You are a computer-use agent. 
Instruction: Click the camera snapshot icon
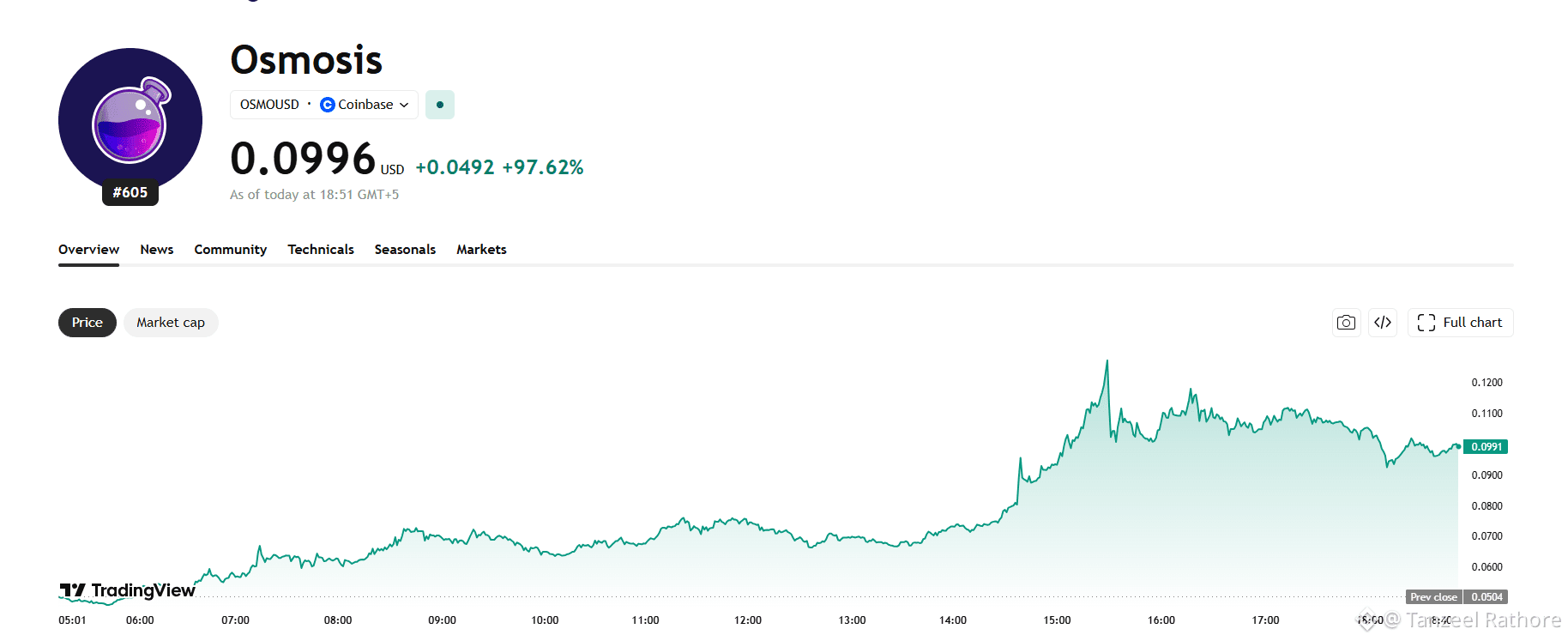click(x=1346, y=323)
